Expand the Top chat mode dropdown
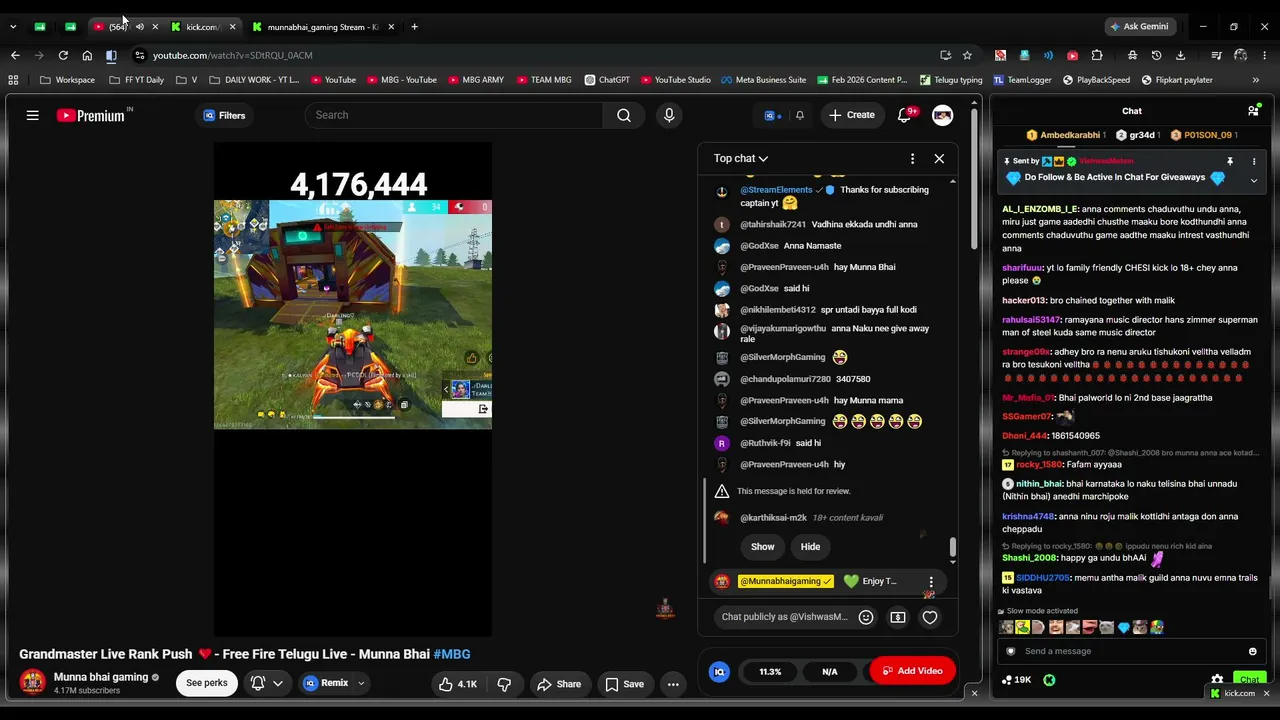Viewport: 1280px width, 720px height. coord(741,158)
